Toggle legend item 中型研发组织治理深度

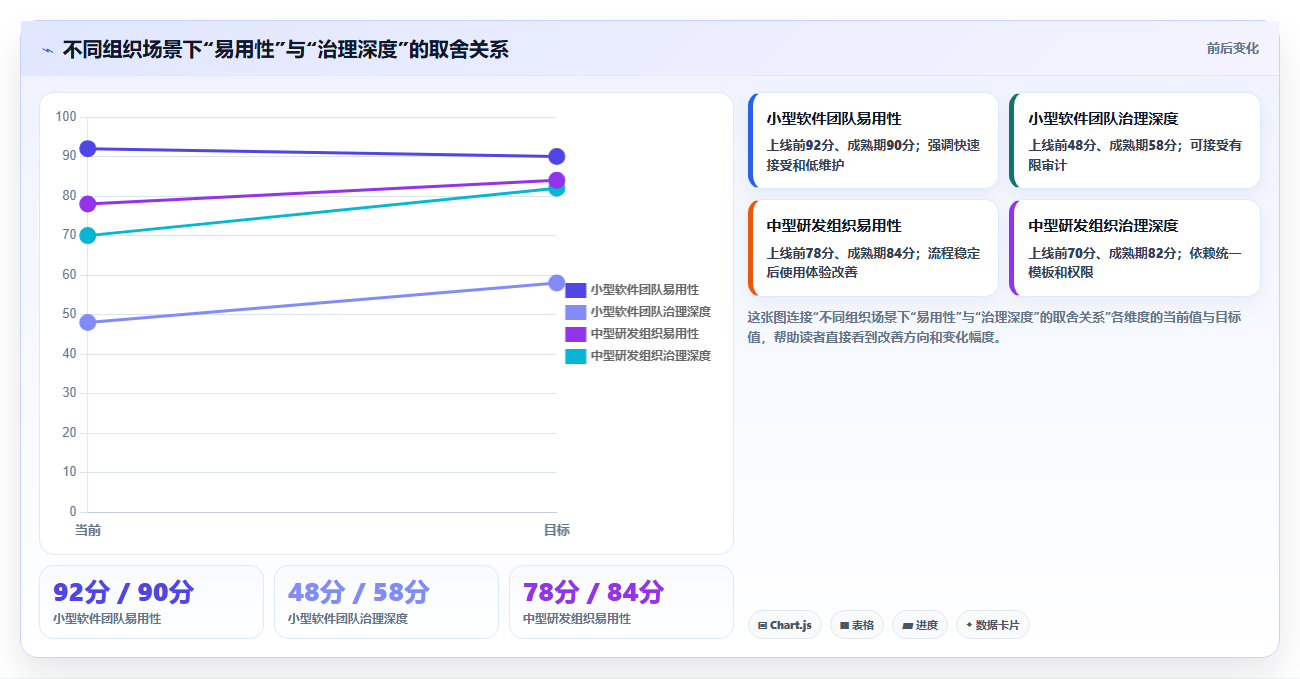(638, 356)
